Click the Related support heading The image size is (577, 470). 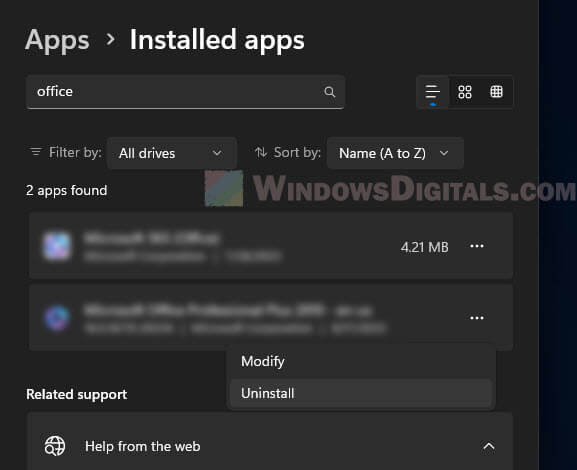(x=77, y=395)
